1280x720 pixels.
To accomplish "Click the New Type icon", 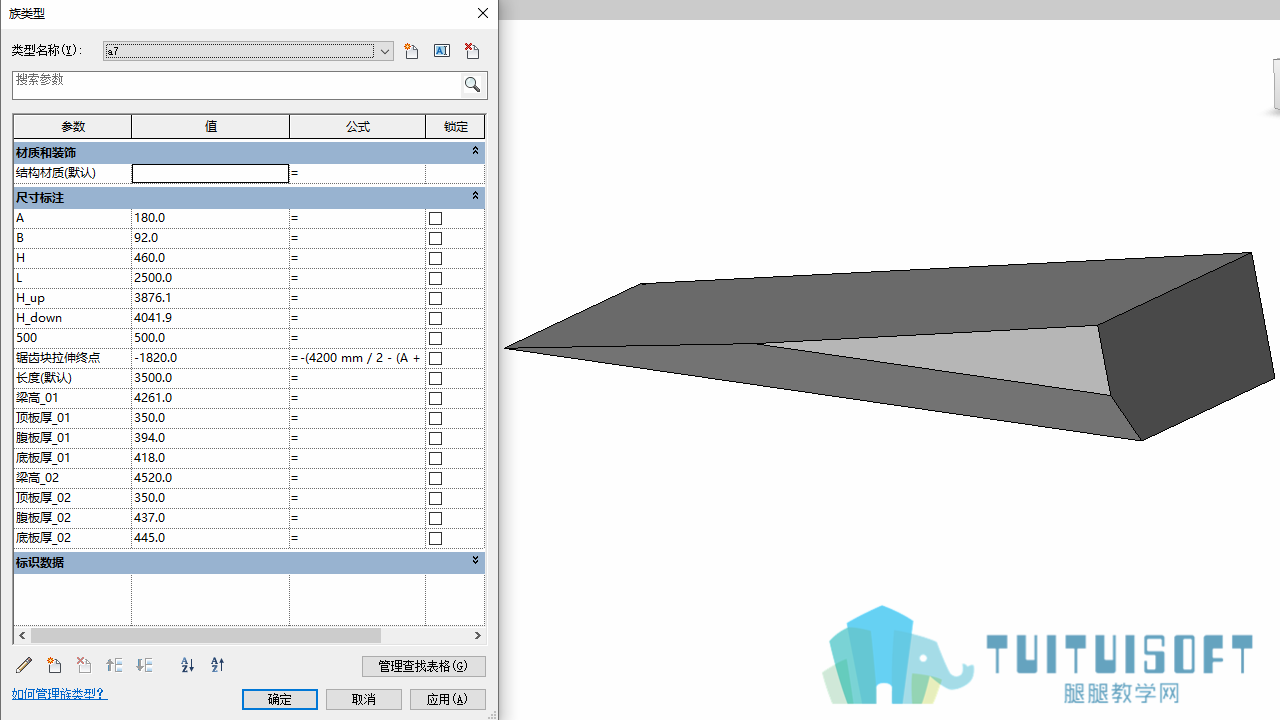I will (411, 51).
